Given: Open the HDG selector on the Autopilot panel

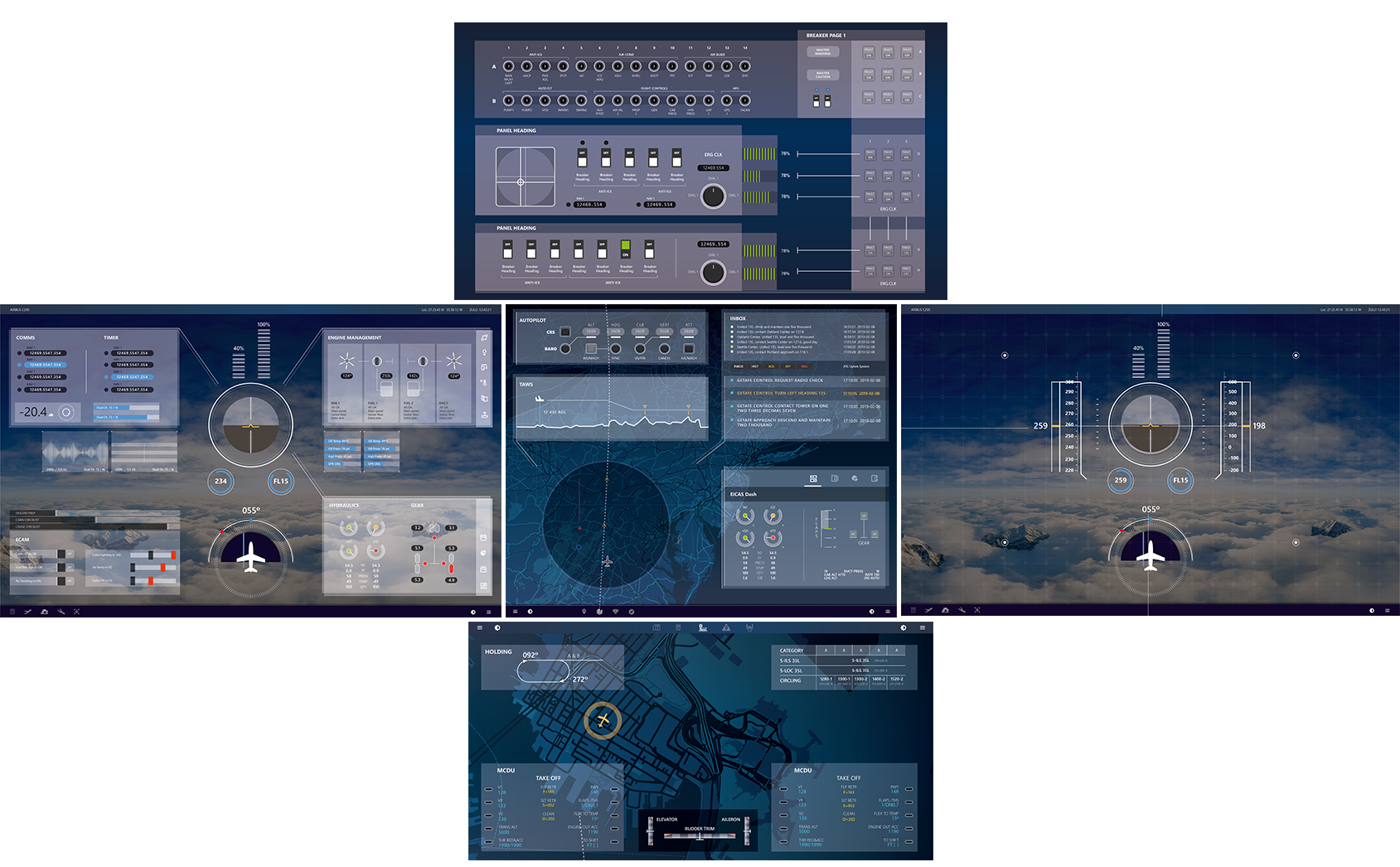Looking at the screenshot, I should [616, 331].
